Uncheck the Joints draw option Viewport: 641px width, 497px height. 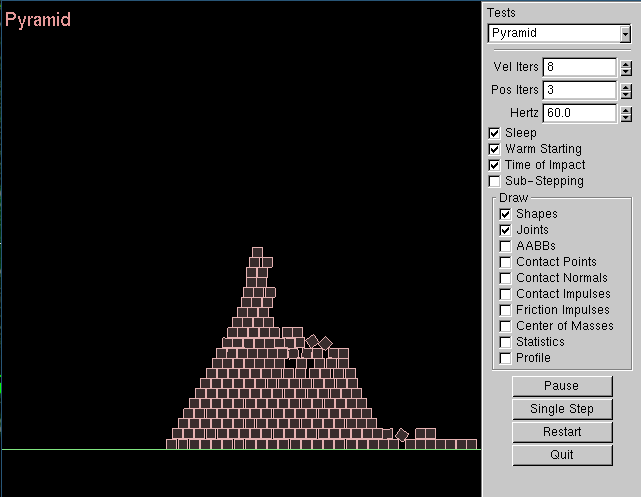[x=505, y=230]
